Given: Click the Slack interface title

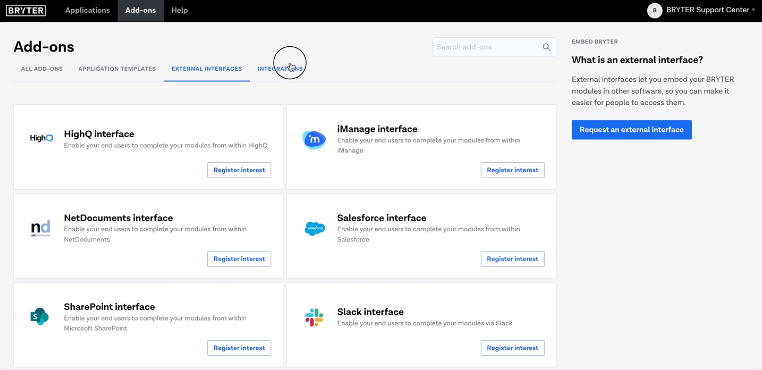Looking at the screenshot, I should point(370,312).
